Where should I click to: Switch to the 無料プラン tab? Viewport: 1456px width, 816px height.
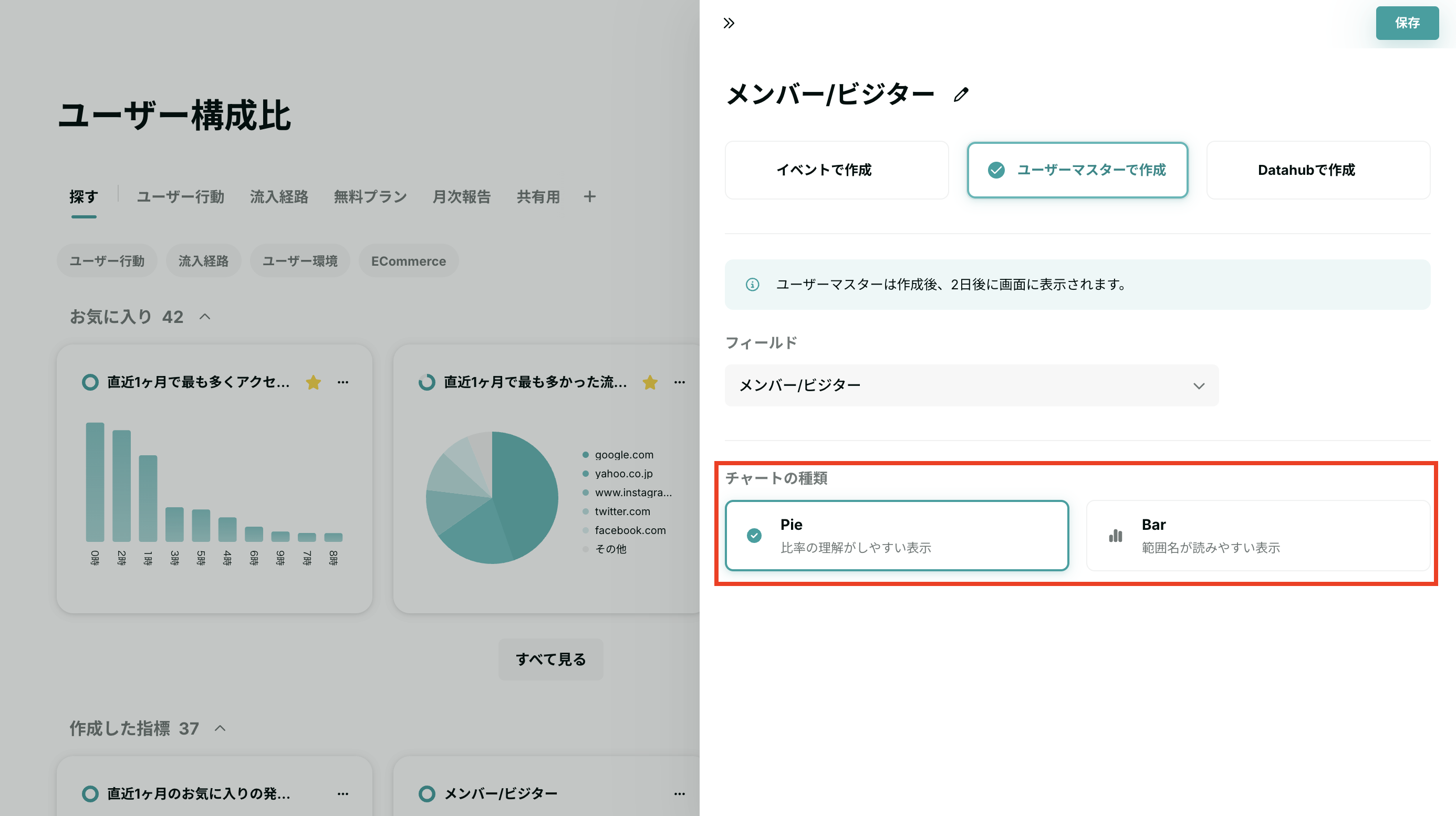coord(370,197)
